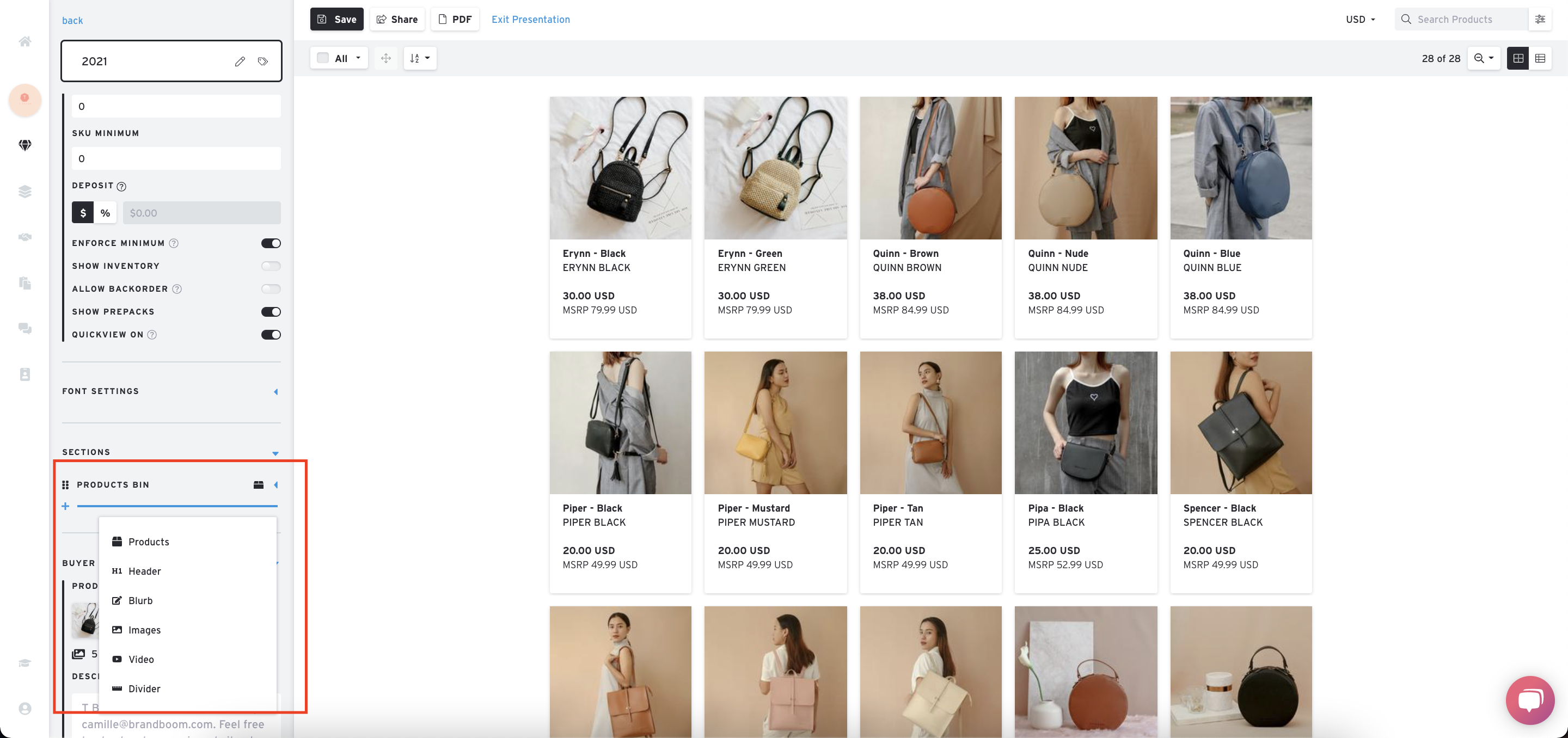Select percent deposit type
Image resolution: width=1568 pixels, height=738 pixels.
(105, 213)
